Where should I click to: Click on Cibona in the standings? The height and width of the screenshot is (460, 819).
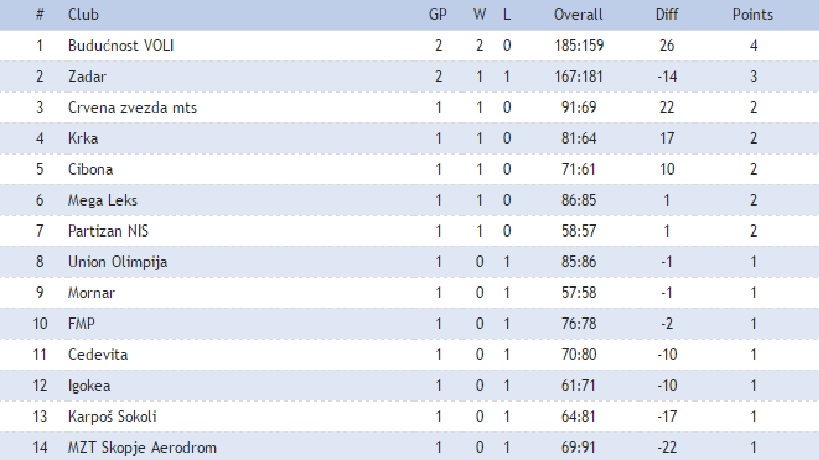pyautogui.click(x=90, y=170)
